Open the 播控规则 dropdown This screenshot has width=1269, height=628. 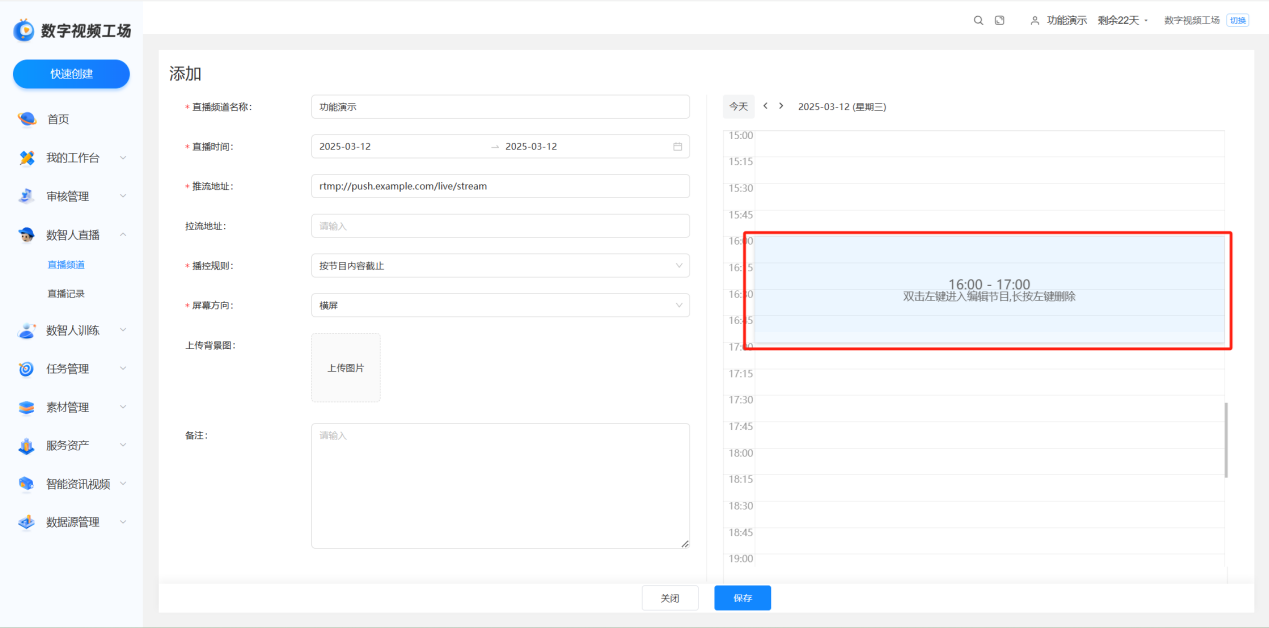(x=500, y=266)
